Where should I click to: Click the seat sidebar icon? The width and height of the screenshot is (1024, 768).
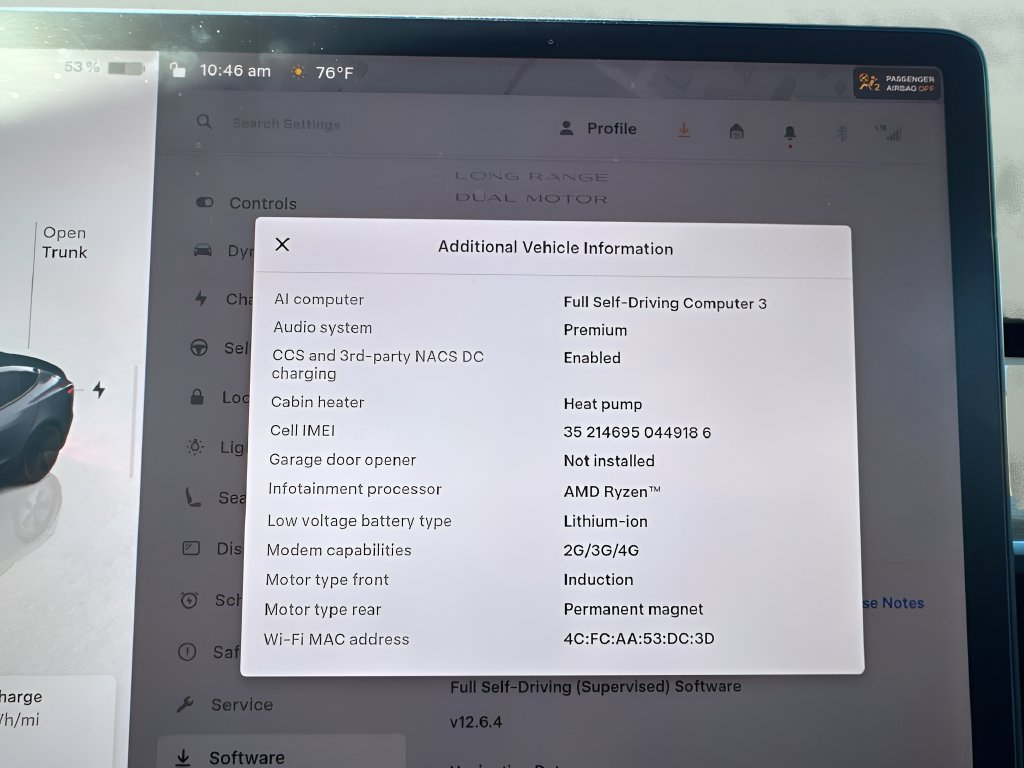pyautogui.click(x=192, y=497)
